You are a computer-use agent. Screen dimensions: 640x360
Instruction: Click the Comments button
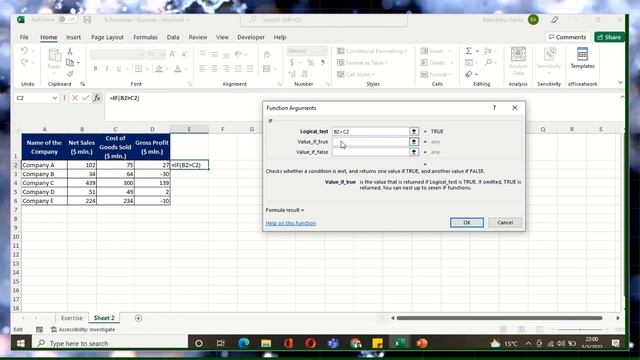pos(567,37)
